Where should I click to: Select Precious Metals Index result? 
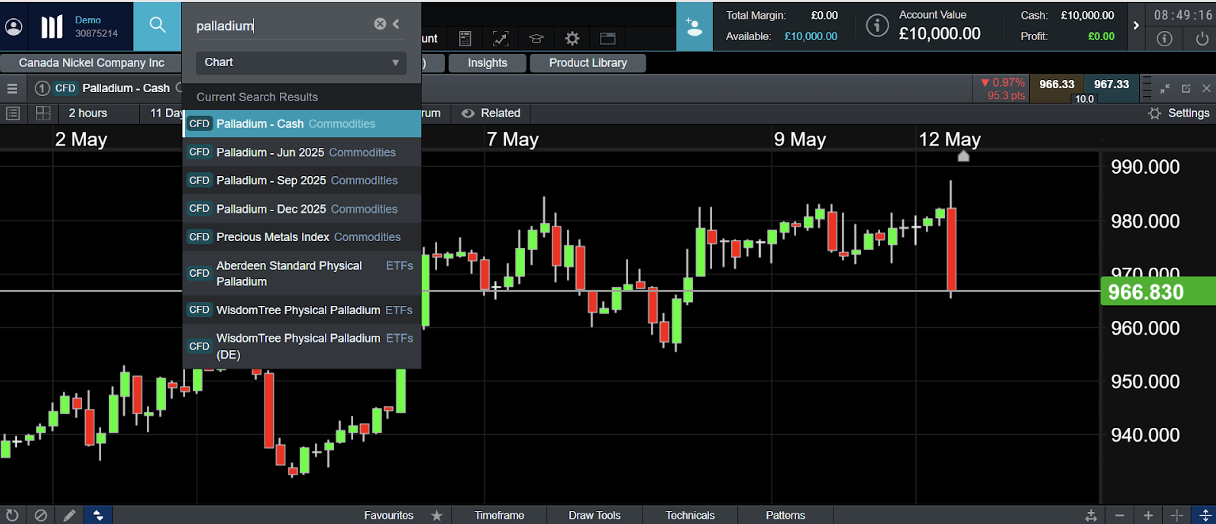301,237
